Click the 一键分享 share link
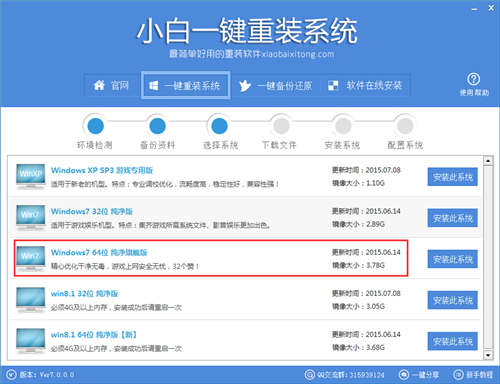Image resolution: width=500 pixels, height=384 pixels. pyautogui.click(x=425, y=375)
